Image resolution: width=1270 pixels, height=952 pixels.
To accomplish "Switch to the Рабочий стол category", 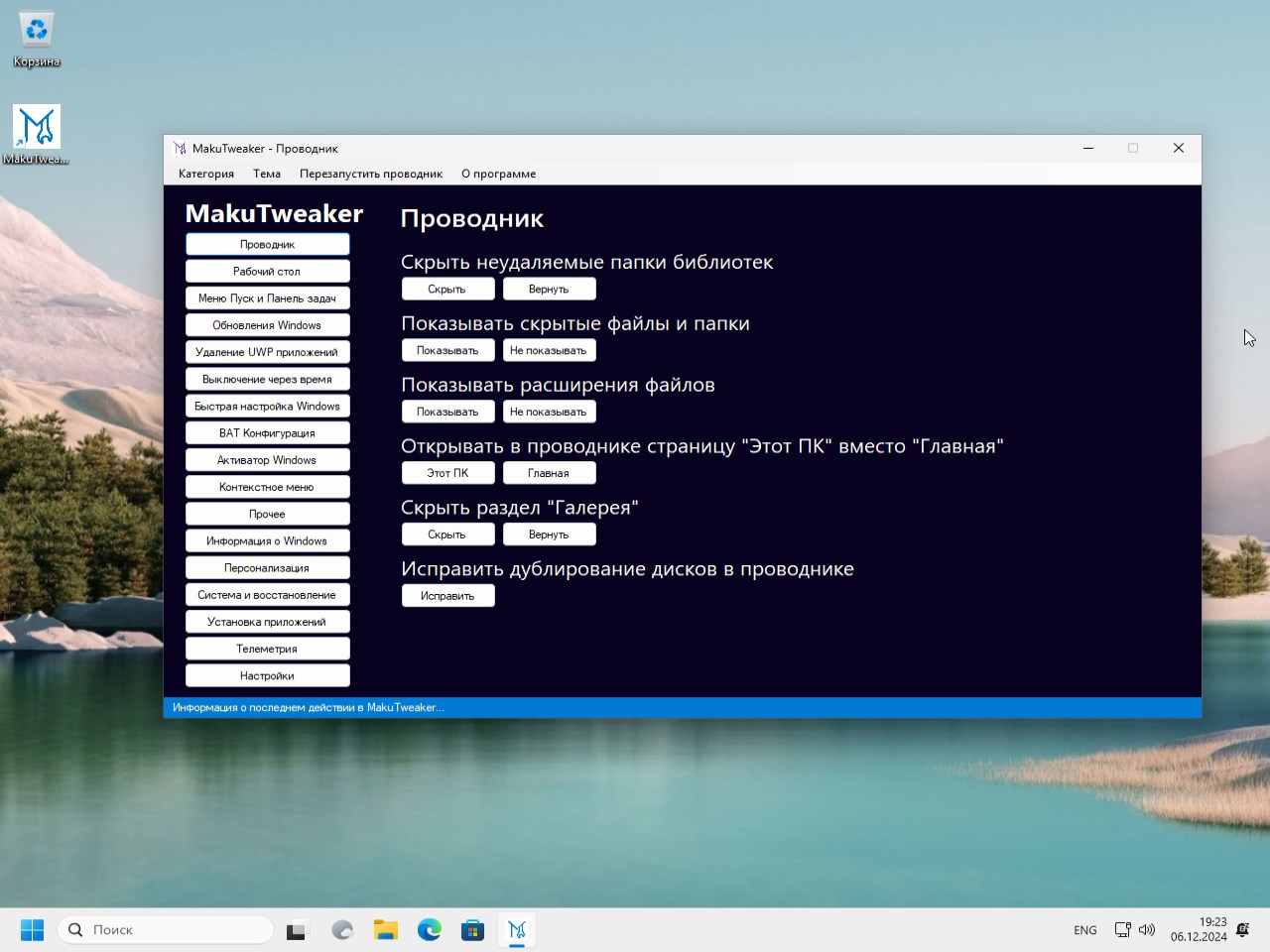I will tap(267, 271).
